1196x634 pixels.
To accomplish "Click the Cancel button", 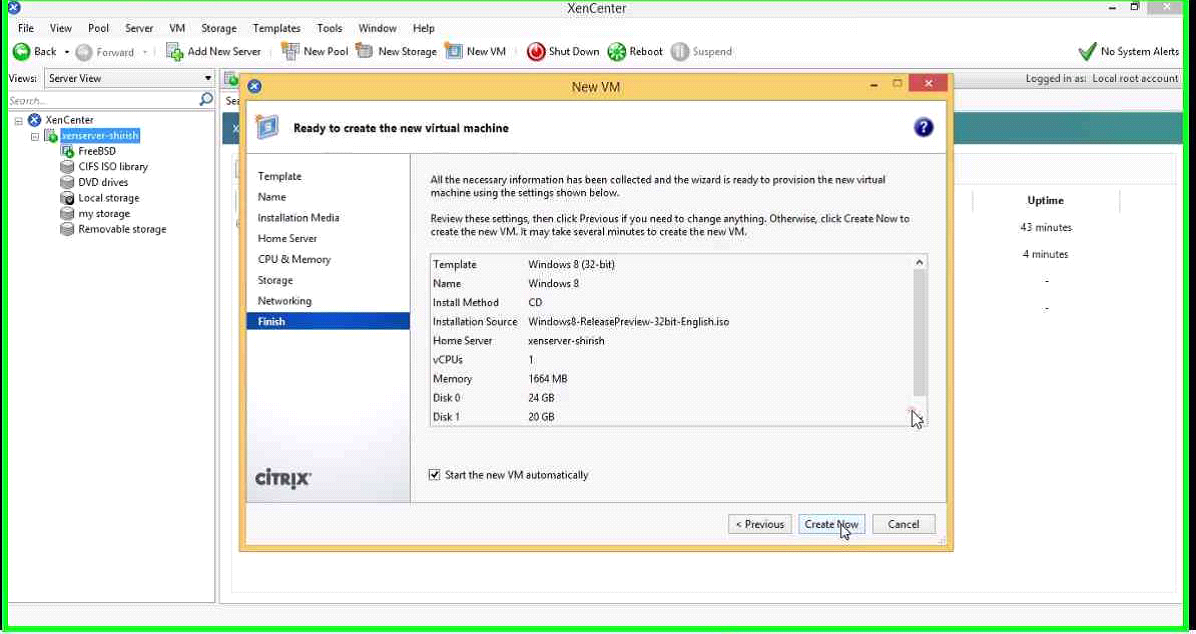I will pyautogui.click(x=903, y=524).
